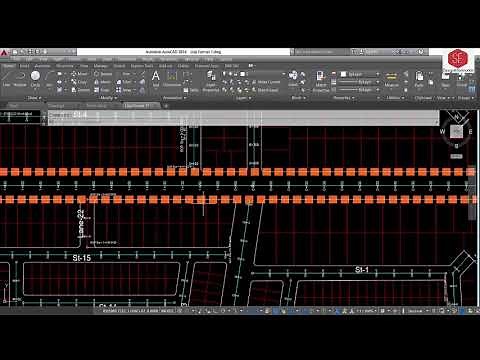The image size is (480, 360).
Task: Select Match Properties tool
Action: click(321, 82)
